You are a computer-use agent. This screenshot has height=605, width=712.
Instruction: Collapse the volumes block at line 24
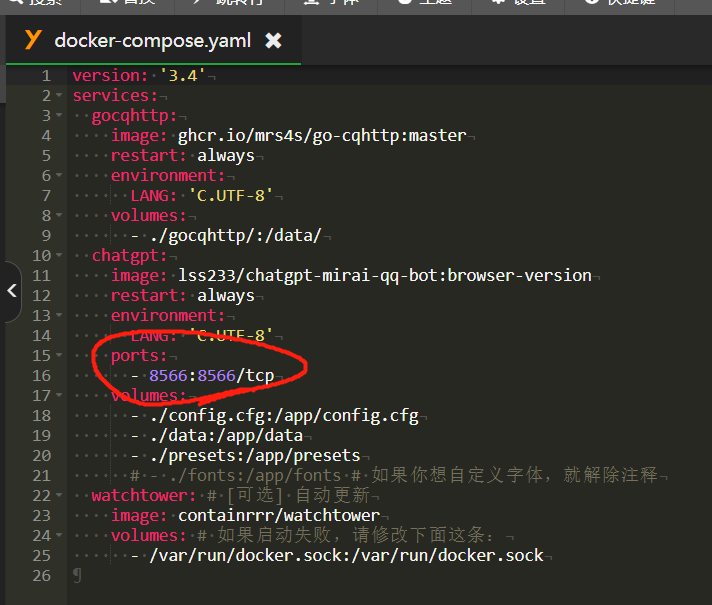[x=59, y=535]
